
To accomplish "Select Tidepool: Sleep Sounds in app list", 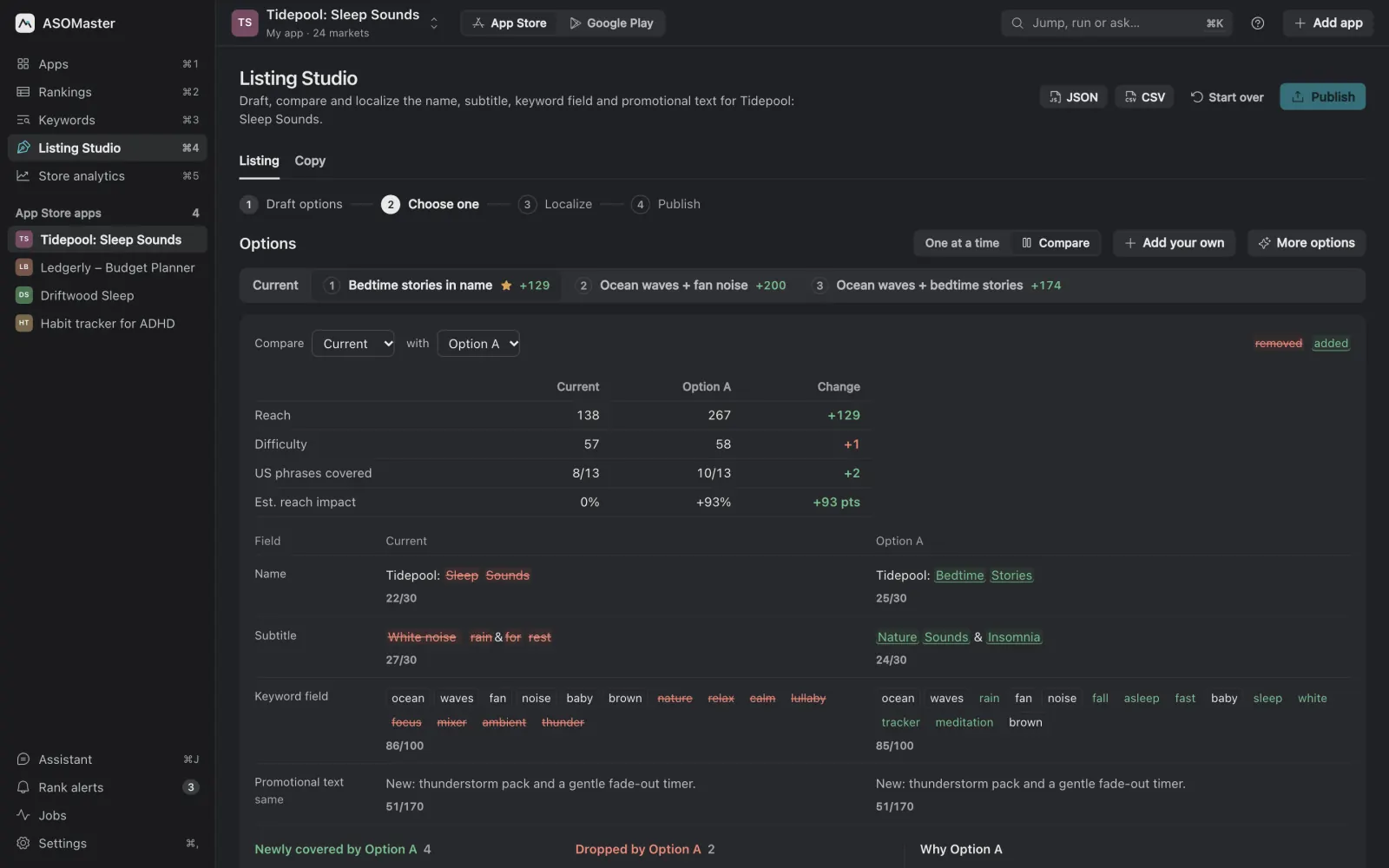I will tap(108, 240).
